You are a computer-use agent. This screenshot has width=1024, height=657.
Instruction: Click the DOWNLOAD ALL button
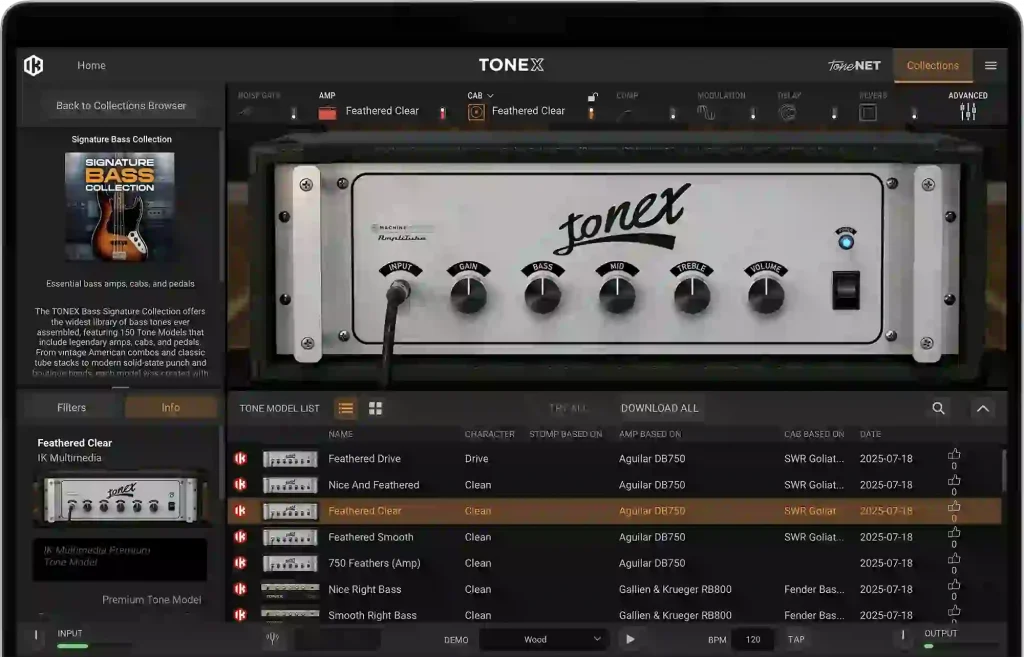(659, 408)
